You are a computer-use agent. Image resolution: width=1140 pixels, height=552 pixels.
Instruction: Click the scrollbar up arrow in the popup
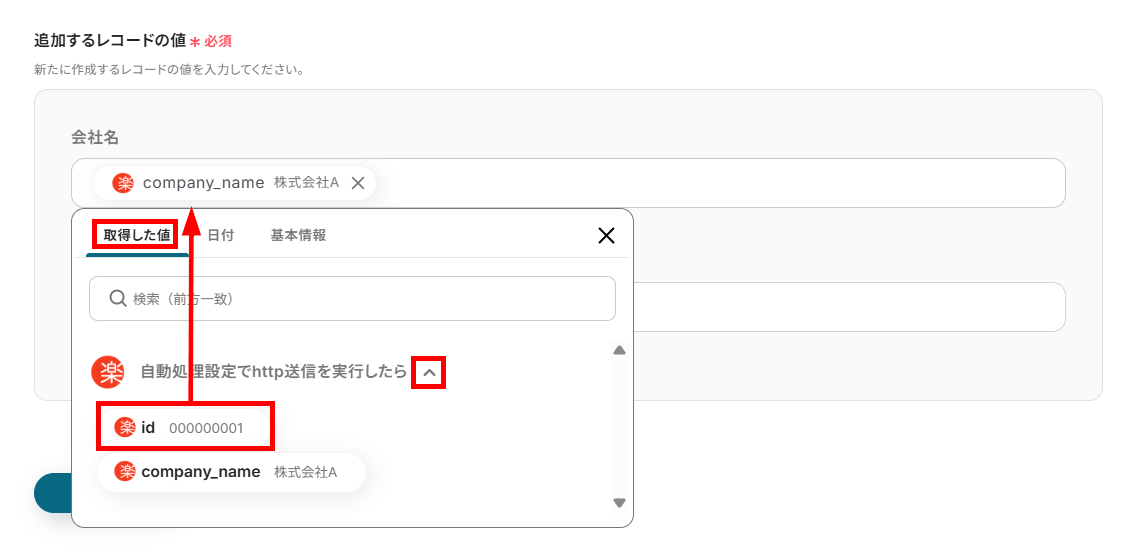pyautogui.click(x=619, y=350)
